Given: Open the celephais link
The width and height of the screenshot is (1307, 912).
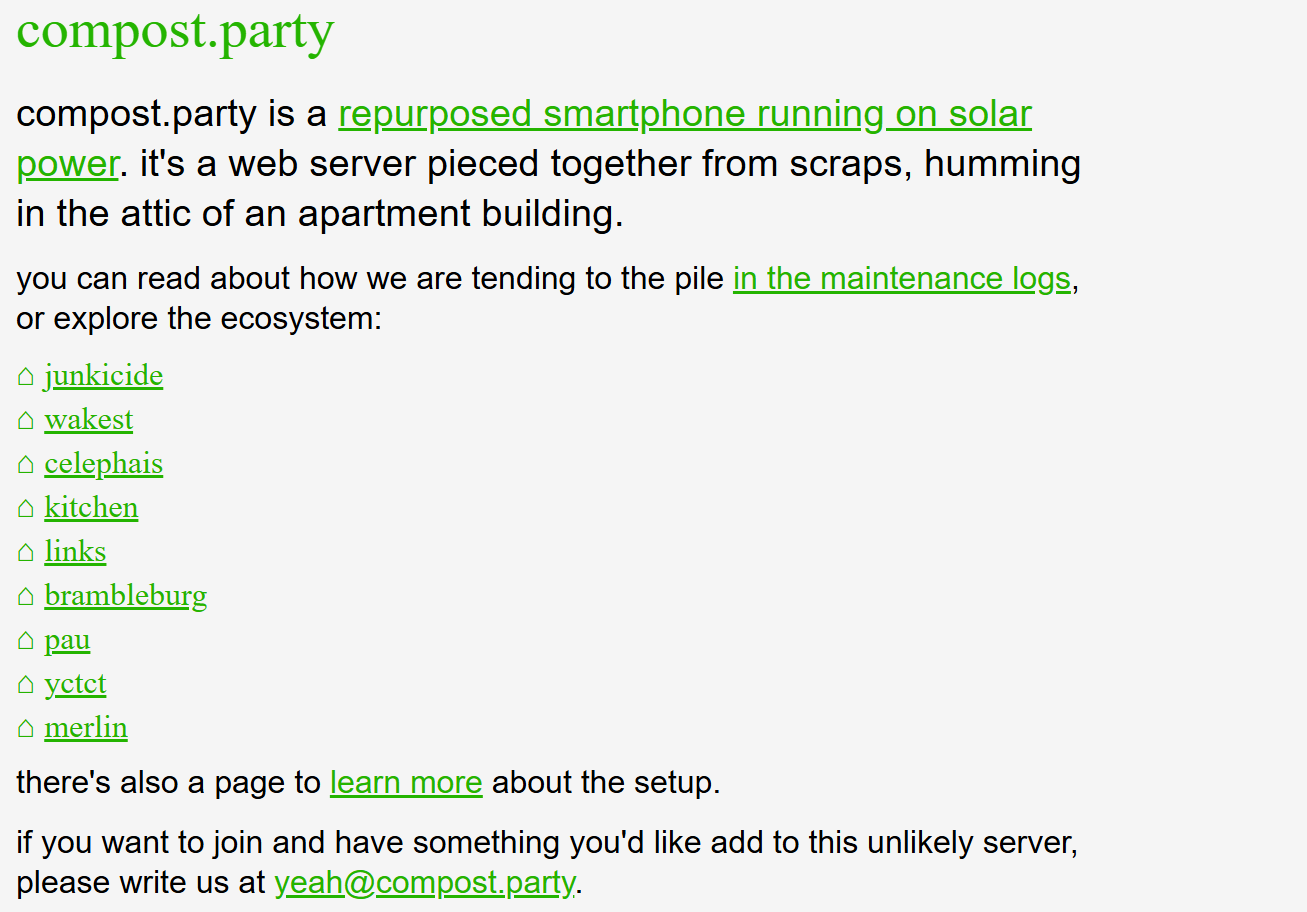Looking at the screenshot, I should [x=104, y=464].
